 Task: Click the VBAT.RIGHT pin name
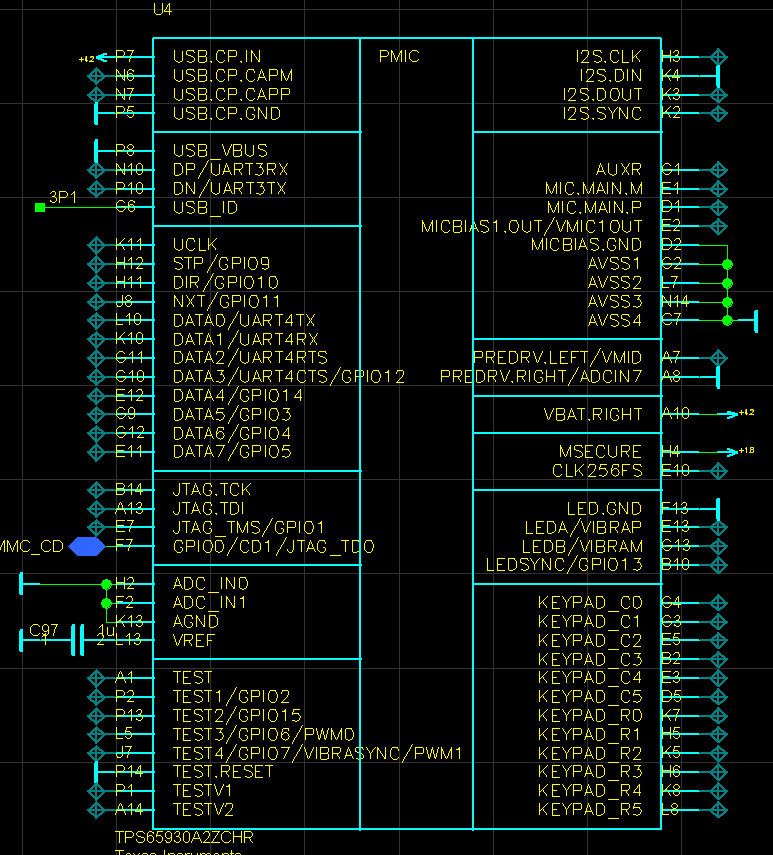(x=593, y=414)
